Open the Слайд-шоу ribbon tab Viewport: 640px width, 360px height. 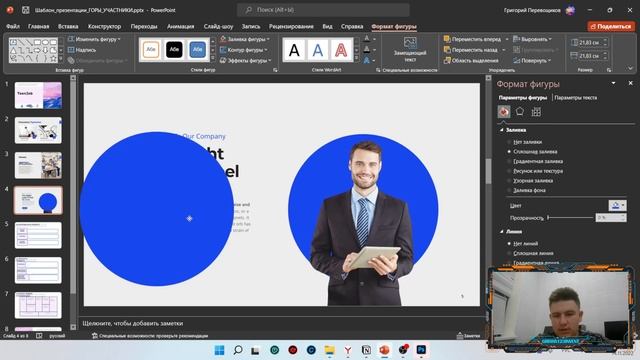tap(218, 26)
